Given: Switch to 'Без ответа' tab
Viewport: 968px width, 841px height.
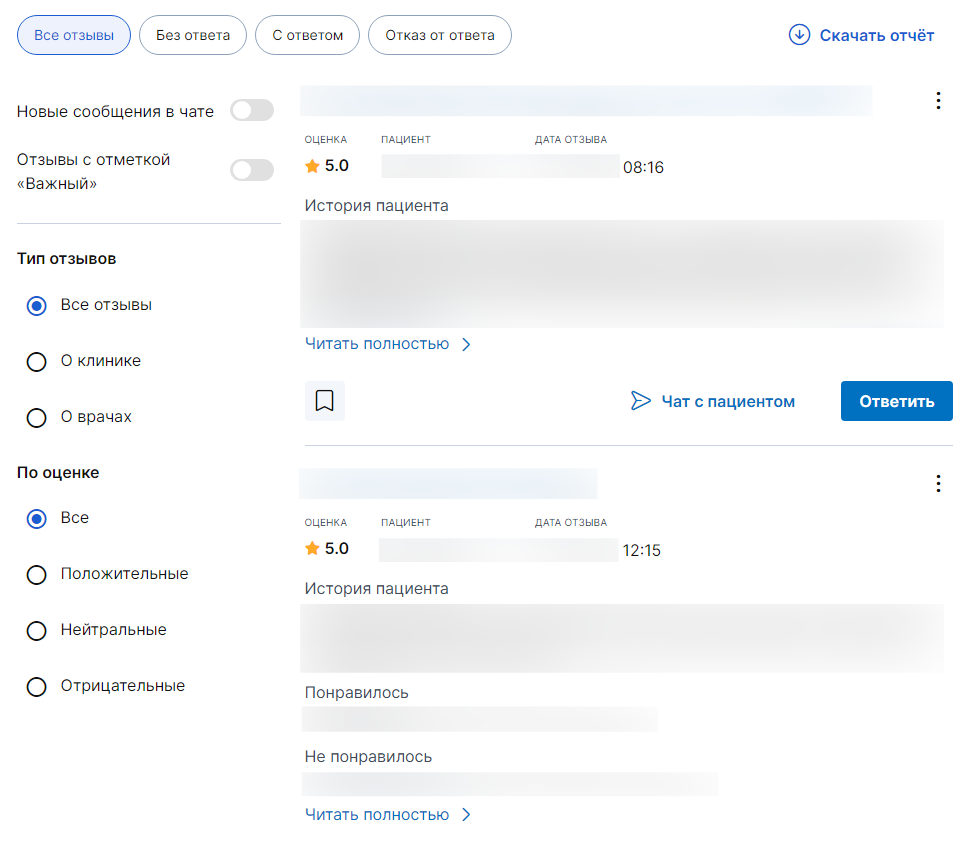Looking at the screenshot, I should coord(192,35).
